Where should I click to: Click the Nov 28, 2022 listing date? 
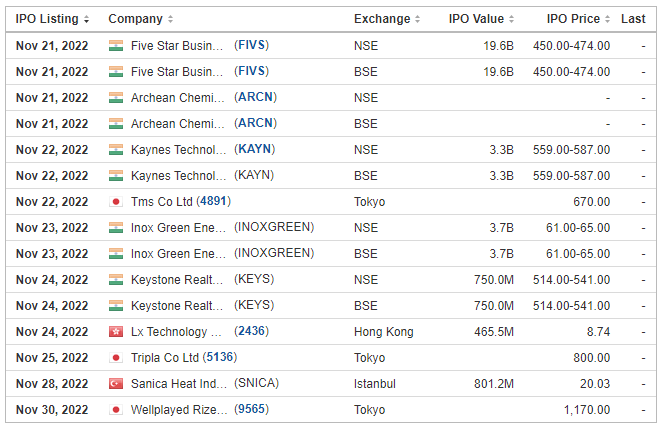[x=52, y=384]
